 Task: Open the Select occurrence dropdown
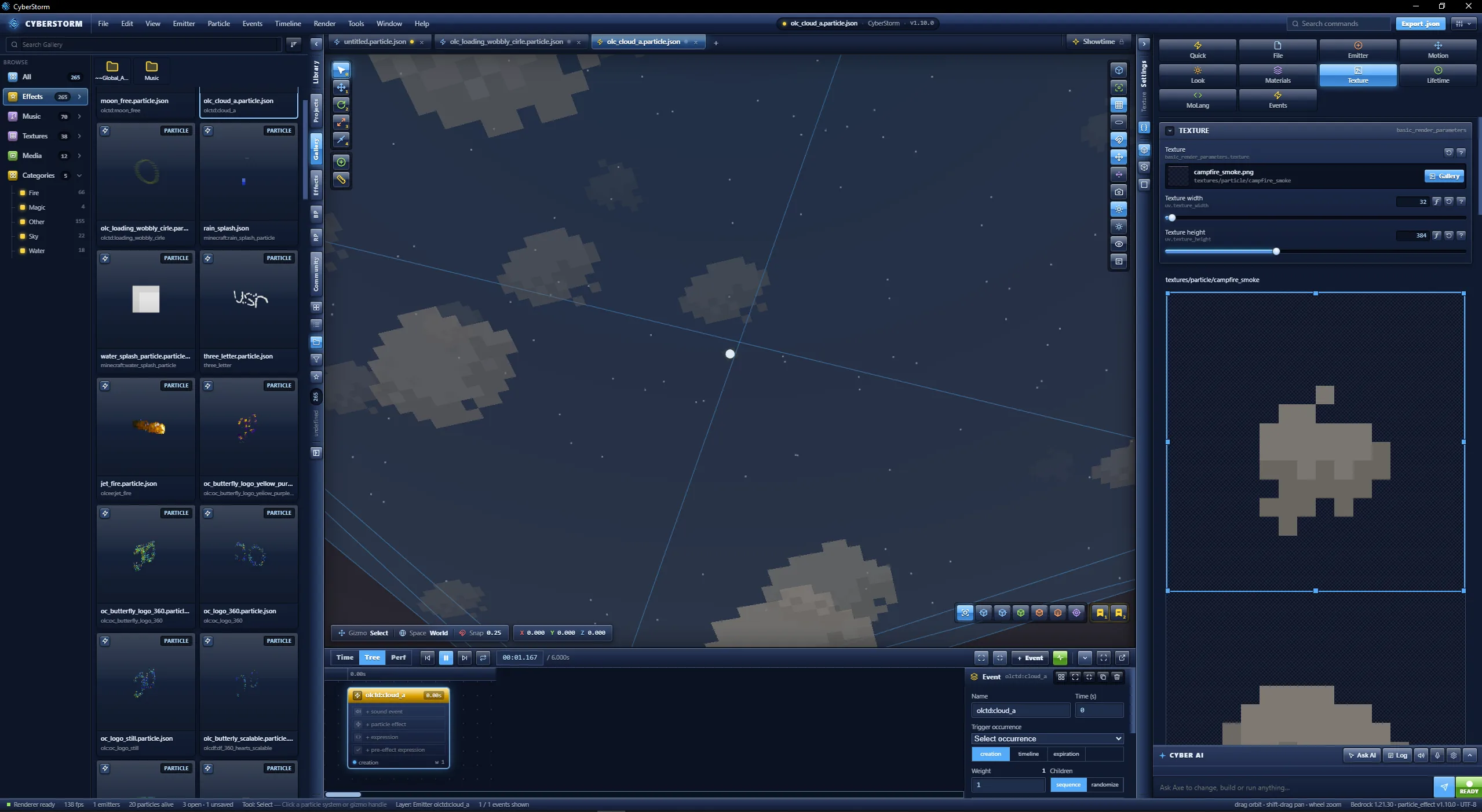click(1047, 738)
